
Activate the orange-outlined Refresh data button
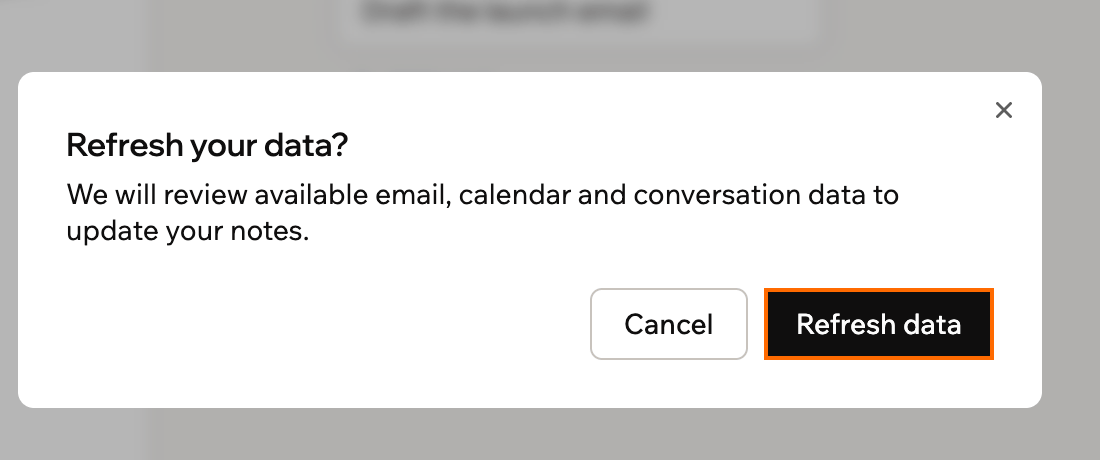[878, 324]
